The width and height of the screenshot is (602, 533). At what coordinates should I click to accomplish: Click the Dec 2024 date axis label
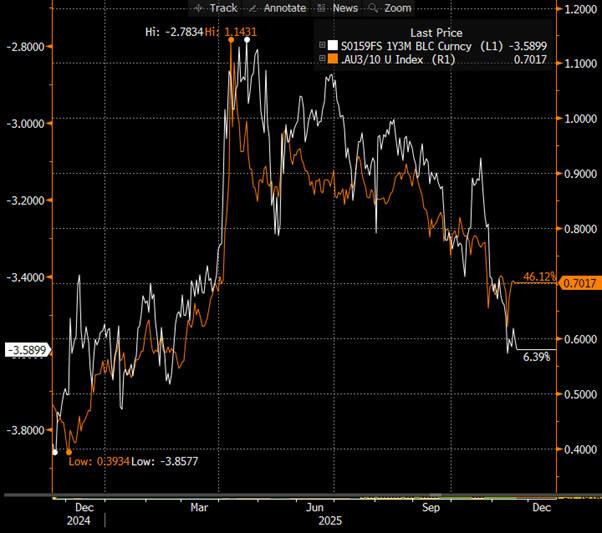point(84,508)
